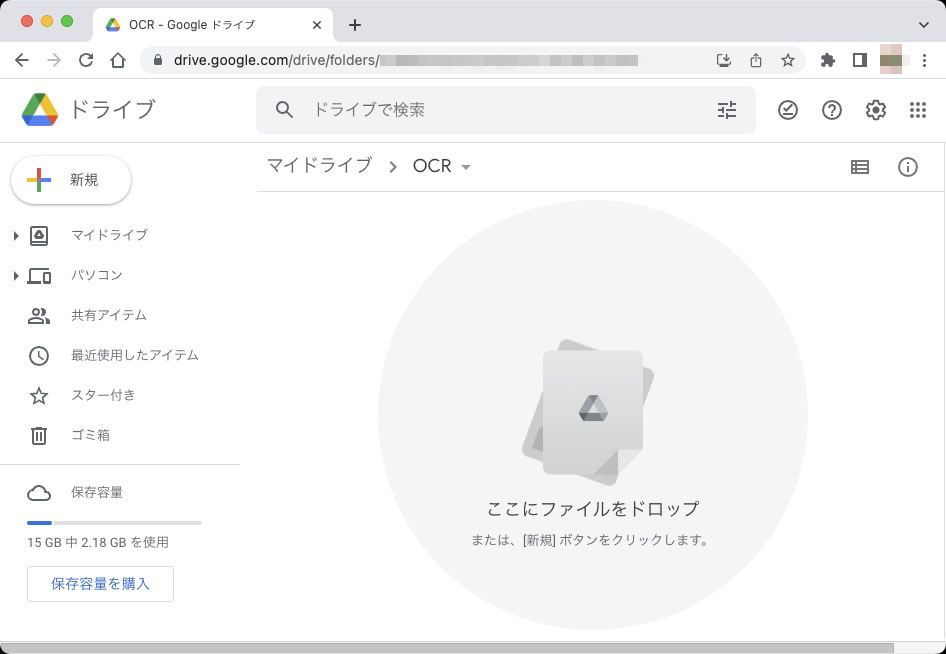Open the Google apps grid launcher

[918, 110]
